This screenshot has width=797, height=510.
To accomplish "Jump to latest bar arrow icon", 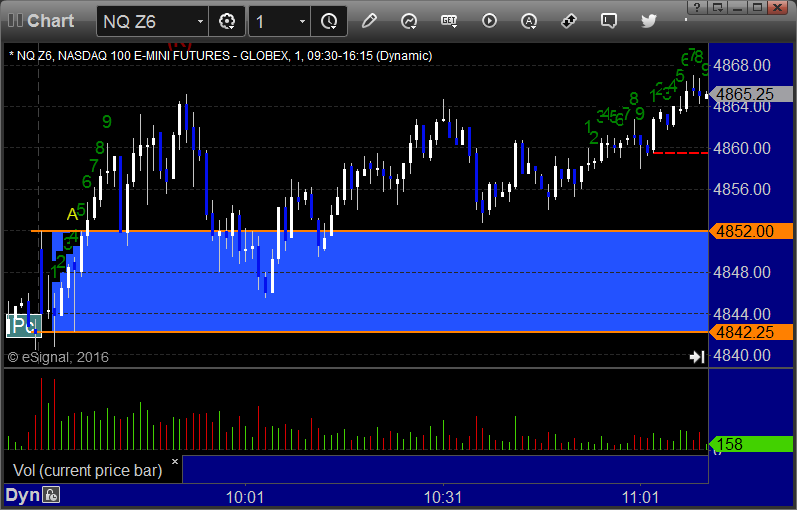I will (697, 357).
